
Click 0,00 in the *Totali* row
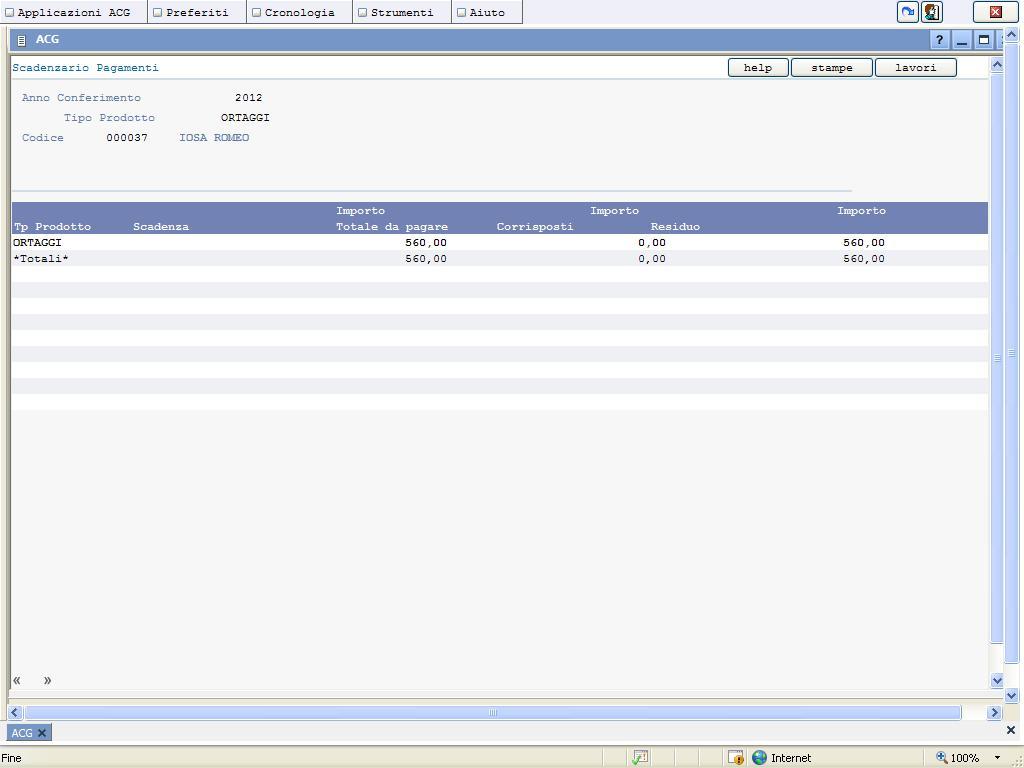point(652,259)
